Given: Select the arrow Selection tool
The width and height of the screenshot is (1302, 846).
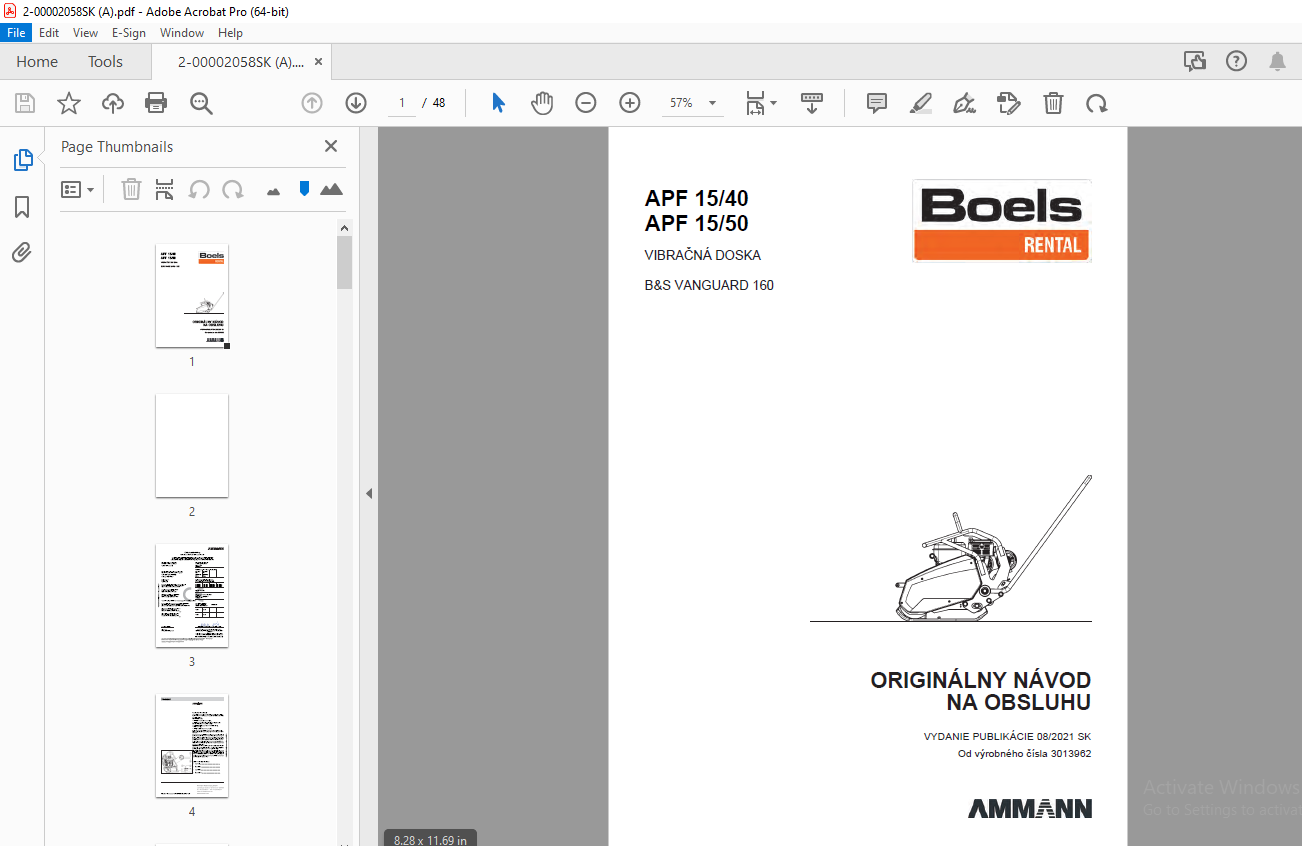Looking at the screenshot, I should pyautogui.click(x=498, y=103).
